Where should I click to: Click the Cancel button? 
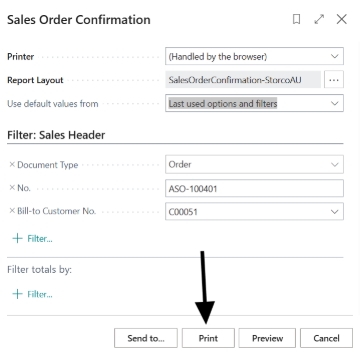(326, 338)
